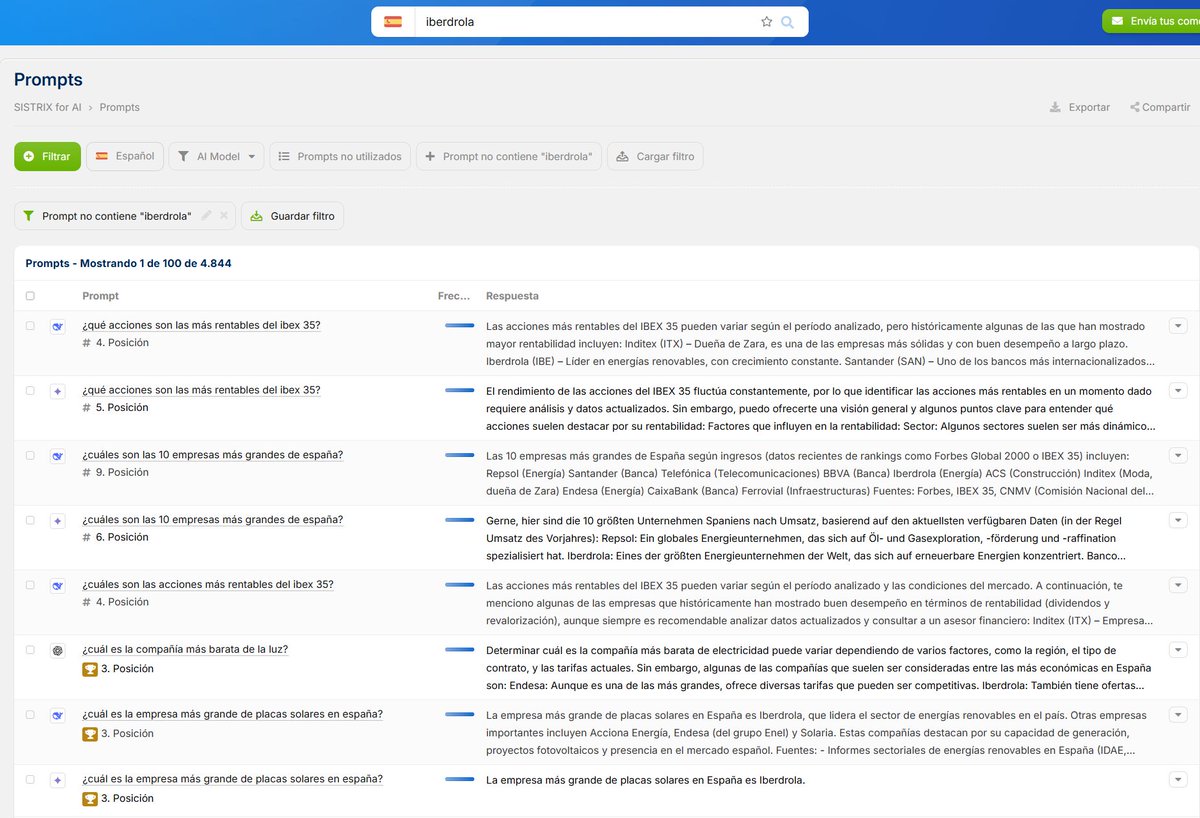This screenshot has height=818, width=1200.
Task: Click '9. Posición' text
Action: 122,472
